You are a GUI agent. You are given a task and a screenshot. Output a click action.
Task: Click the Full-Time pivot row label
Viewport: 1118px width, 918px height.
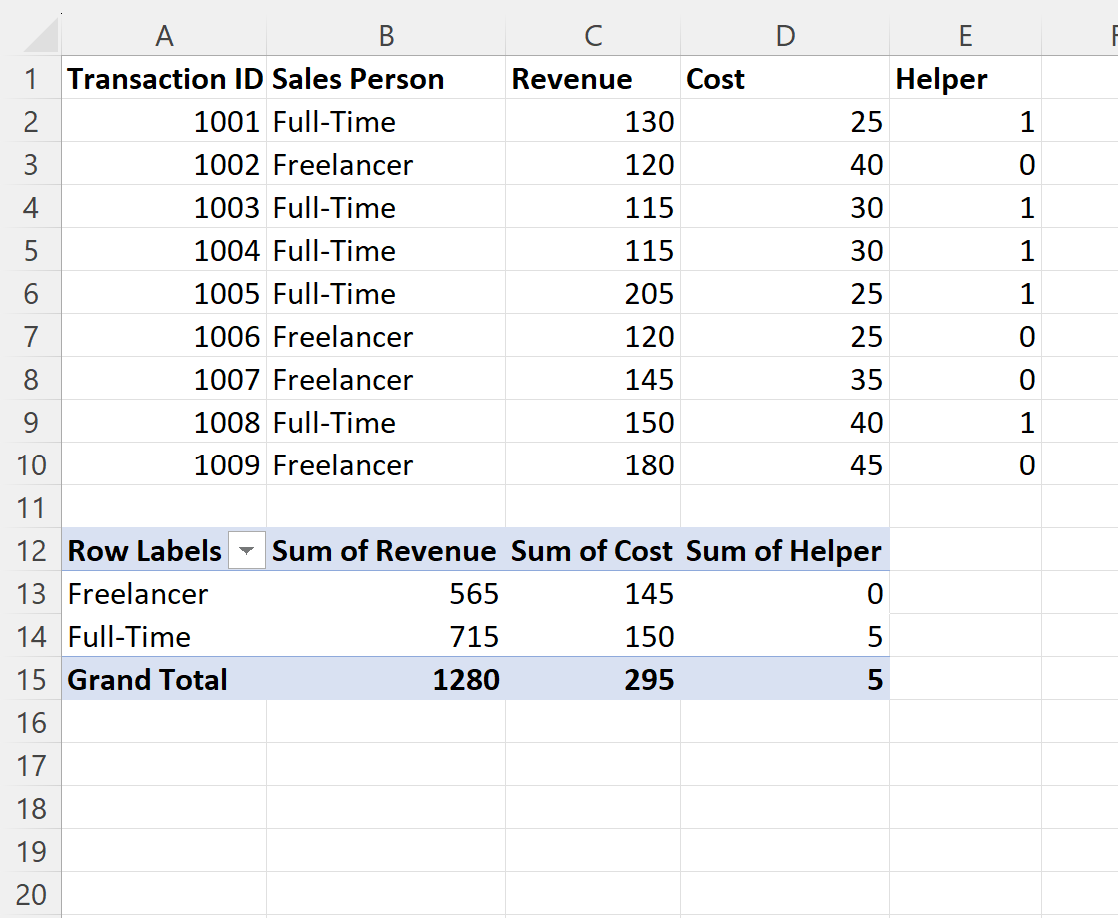coord(132,637)
